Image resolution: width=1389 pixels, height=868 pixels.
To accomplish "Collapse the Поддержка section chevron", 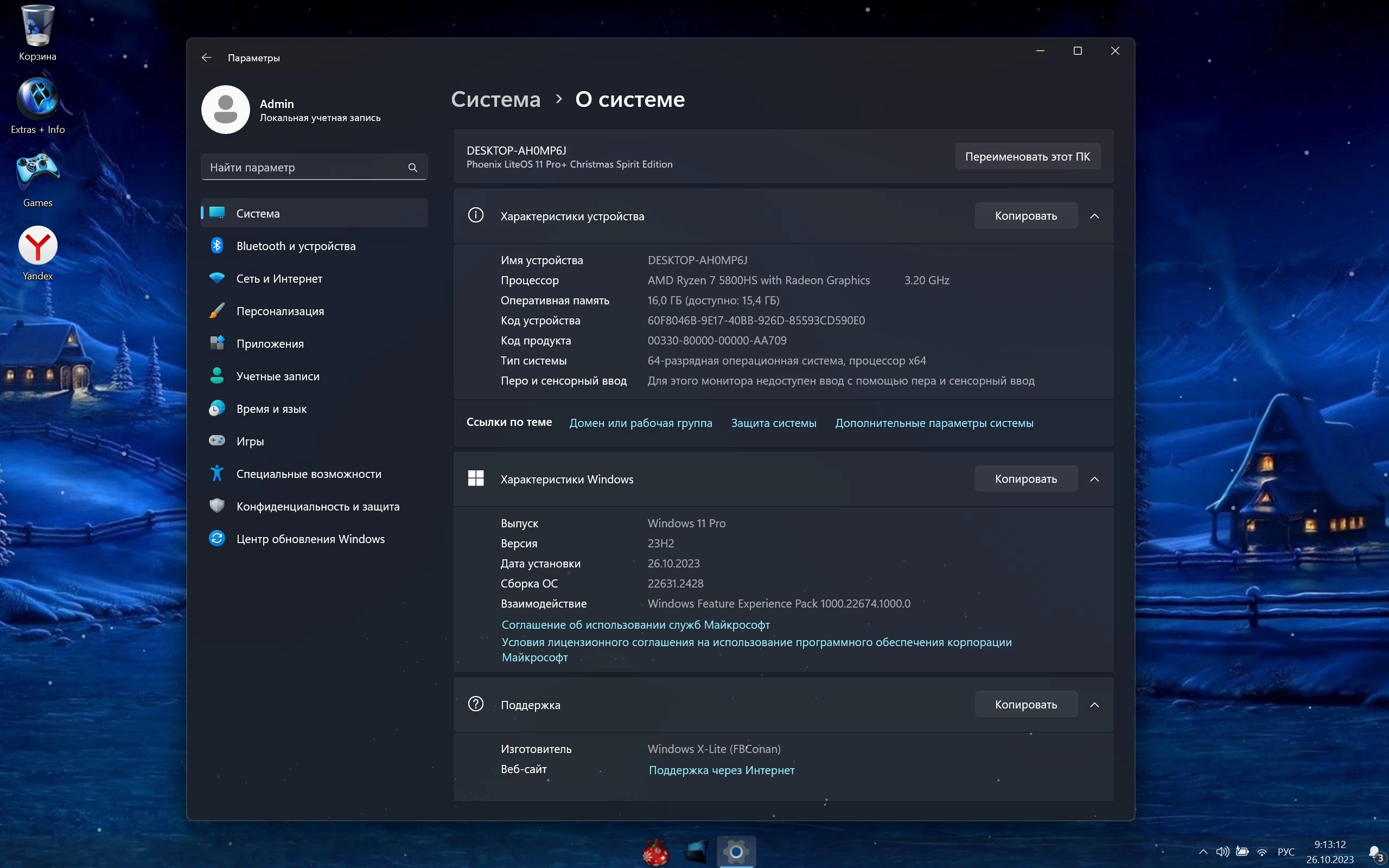I will [1094, 704].
